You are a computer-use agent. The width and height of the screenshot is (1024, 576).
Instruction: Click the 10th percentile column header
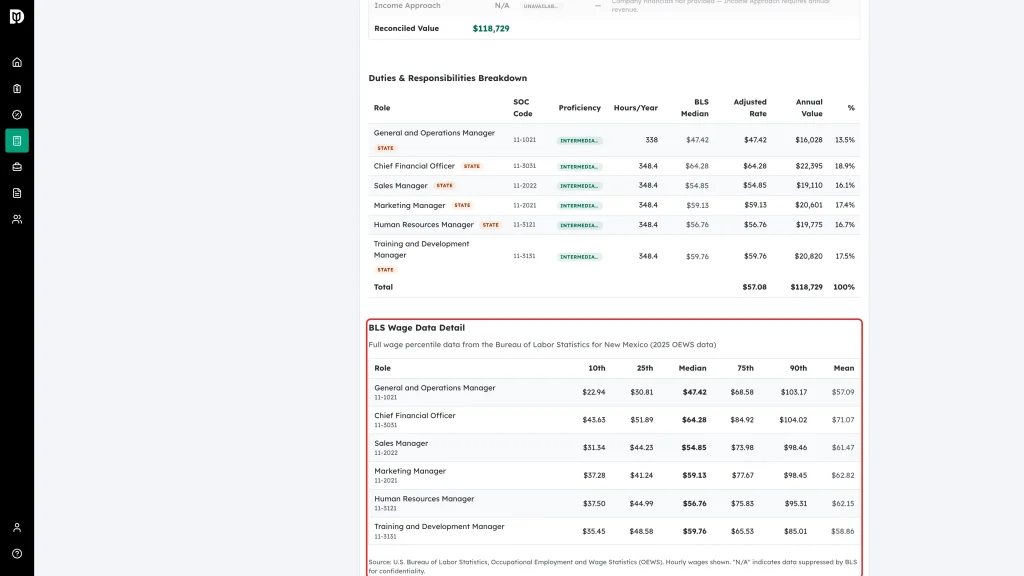pos(596,368)
